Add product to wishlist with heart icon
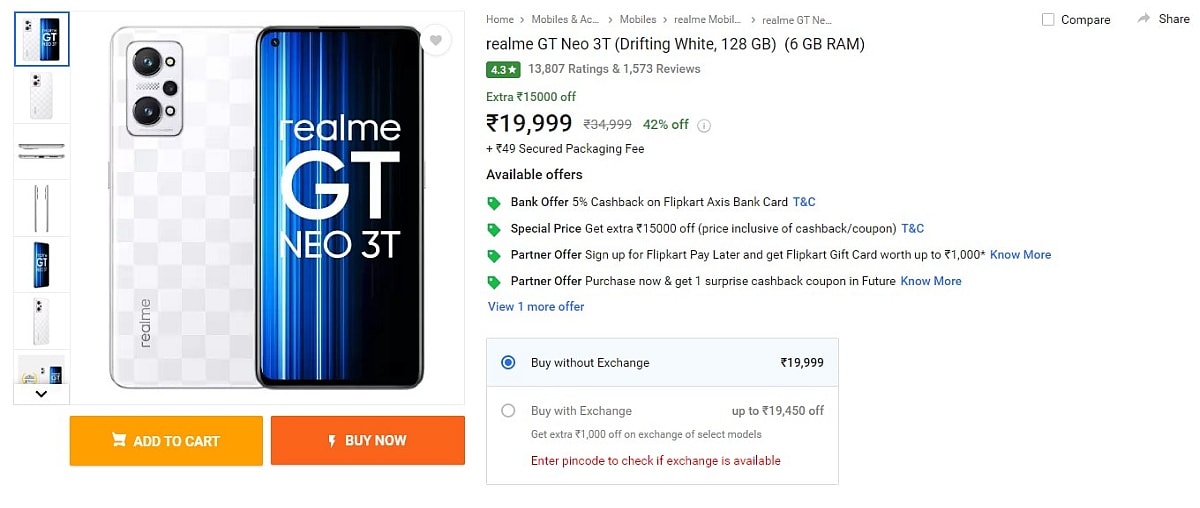The height and width of the screenshot is (508, 1200). click(435, 40)
